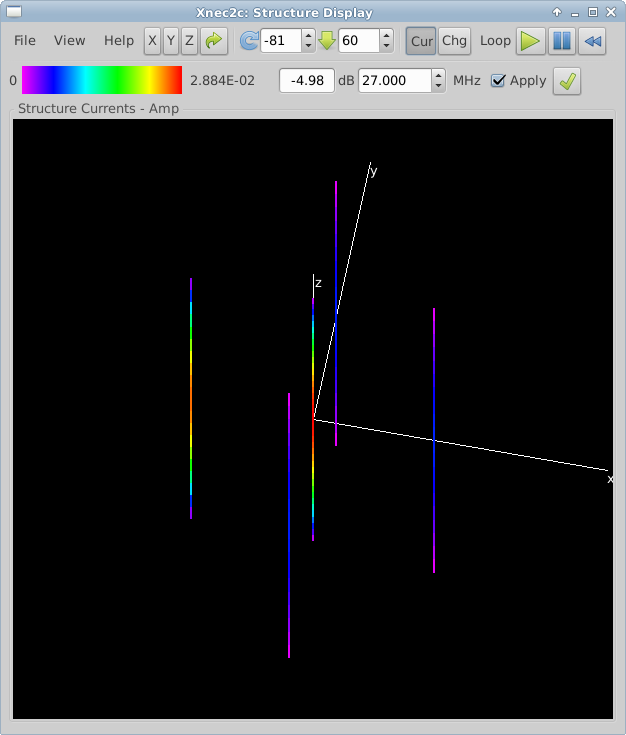Click the z axis label
The height and width of the screenshot is (735, 626).
(318, 283)
